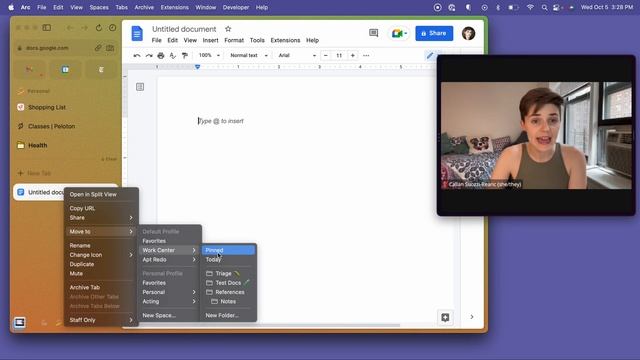Select the Paint format tool
The width and height of the screenshot is (640, 360).
point(185,56)
